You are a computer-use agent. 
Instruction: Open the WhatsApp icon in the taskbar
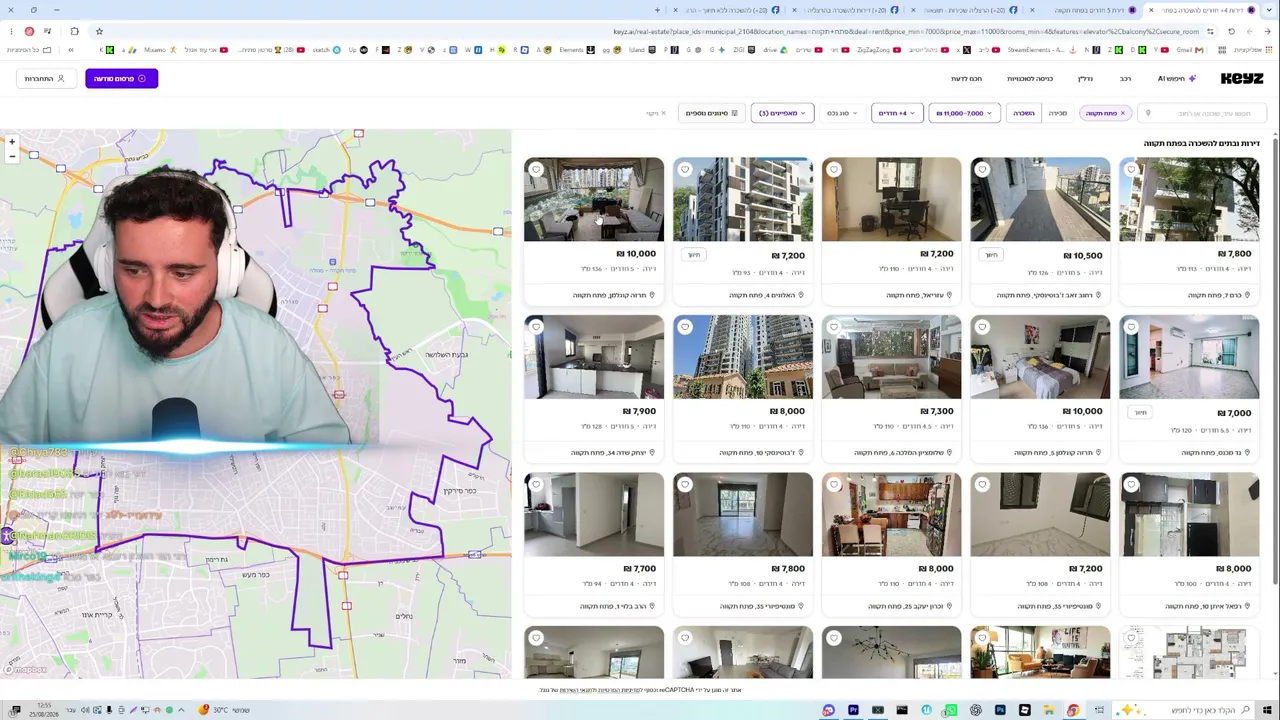coord(951,710)
